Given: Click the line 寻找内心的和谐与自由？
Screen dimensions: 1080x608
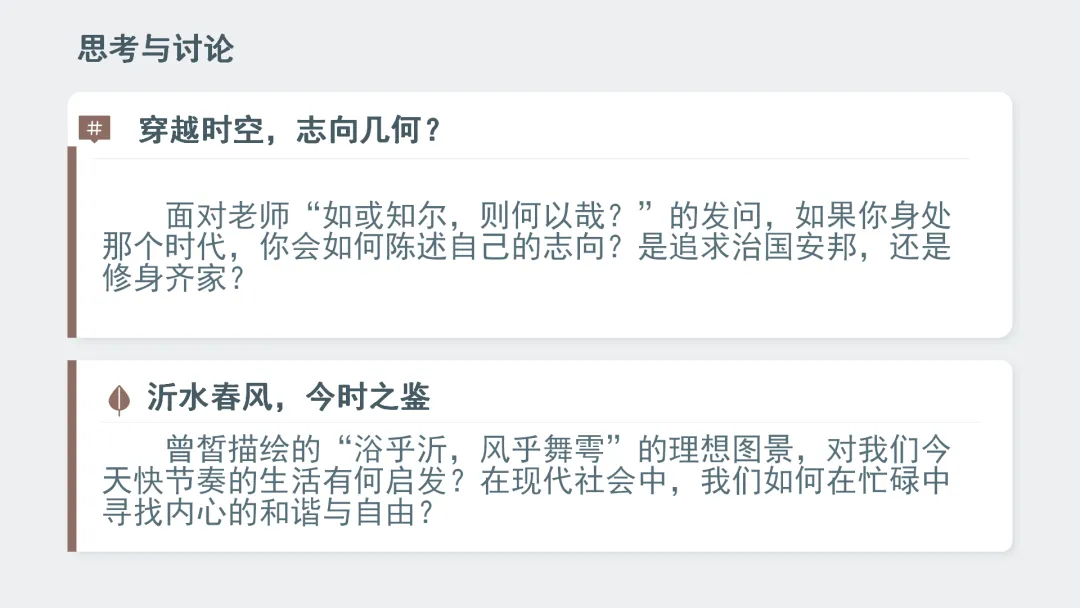Looking at the screenshot, I should point(269,513).
